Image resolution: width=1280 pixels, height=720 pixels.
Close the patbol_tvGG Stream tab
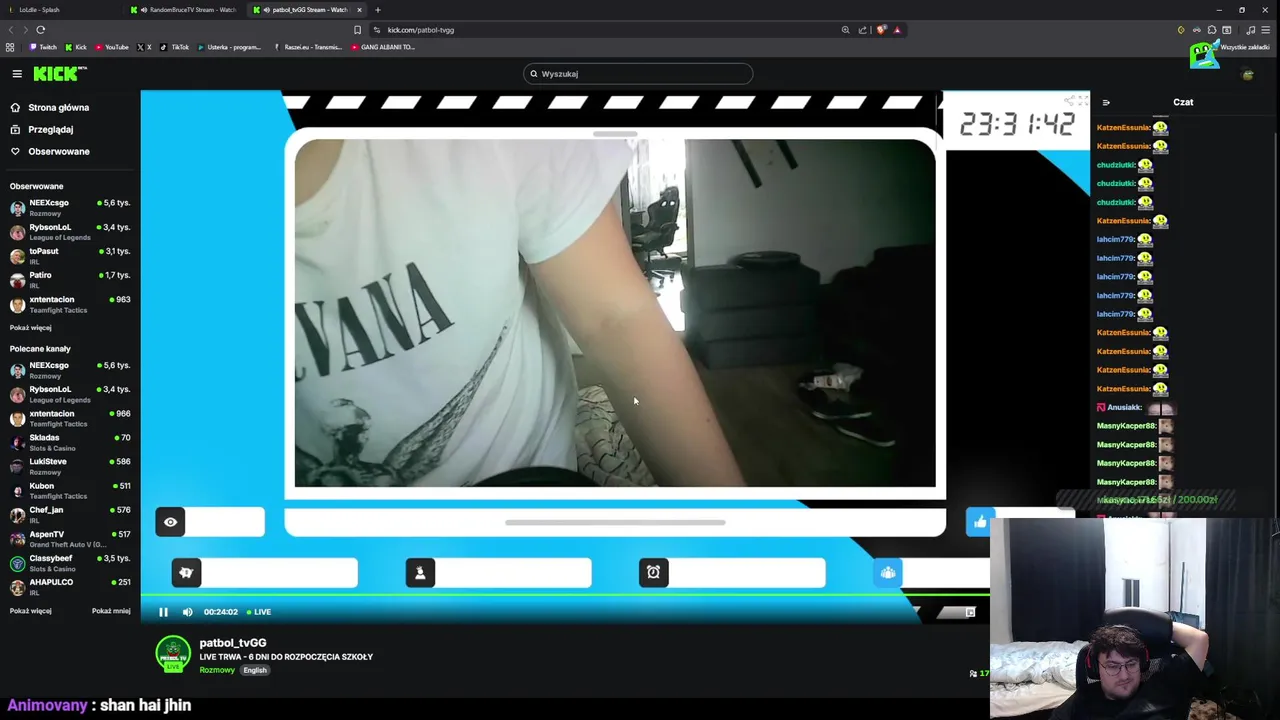[359, 10]
